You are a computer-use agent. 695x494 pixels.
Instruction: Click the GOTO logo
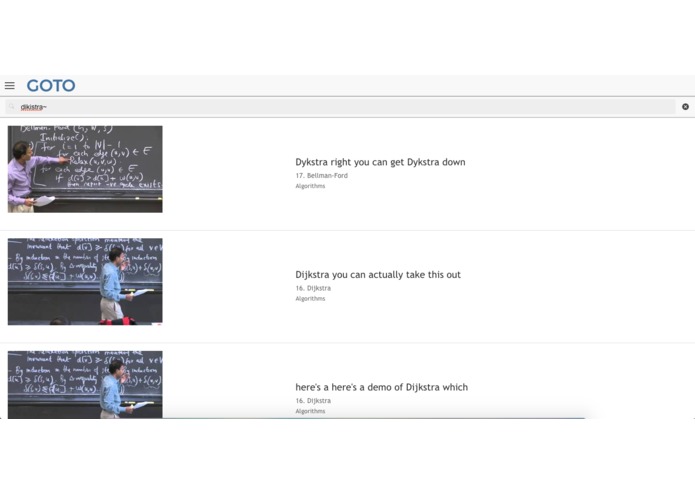pos(51,86)
